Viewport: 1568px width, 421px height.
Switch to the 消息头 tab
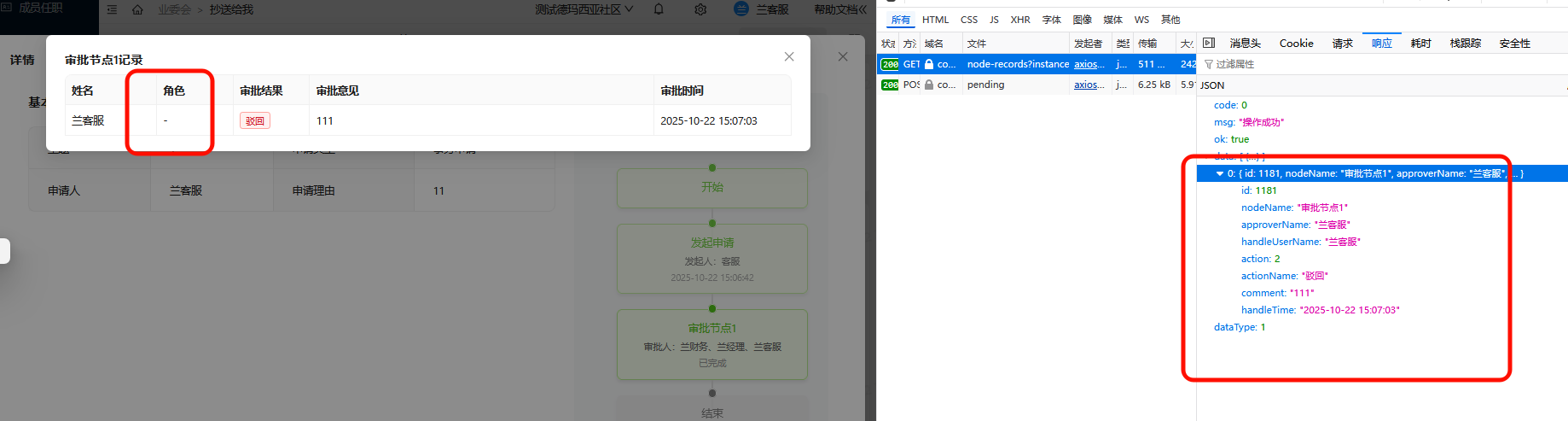point(1246,44)
